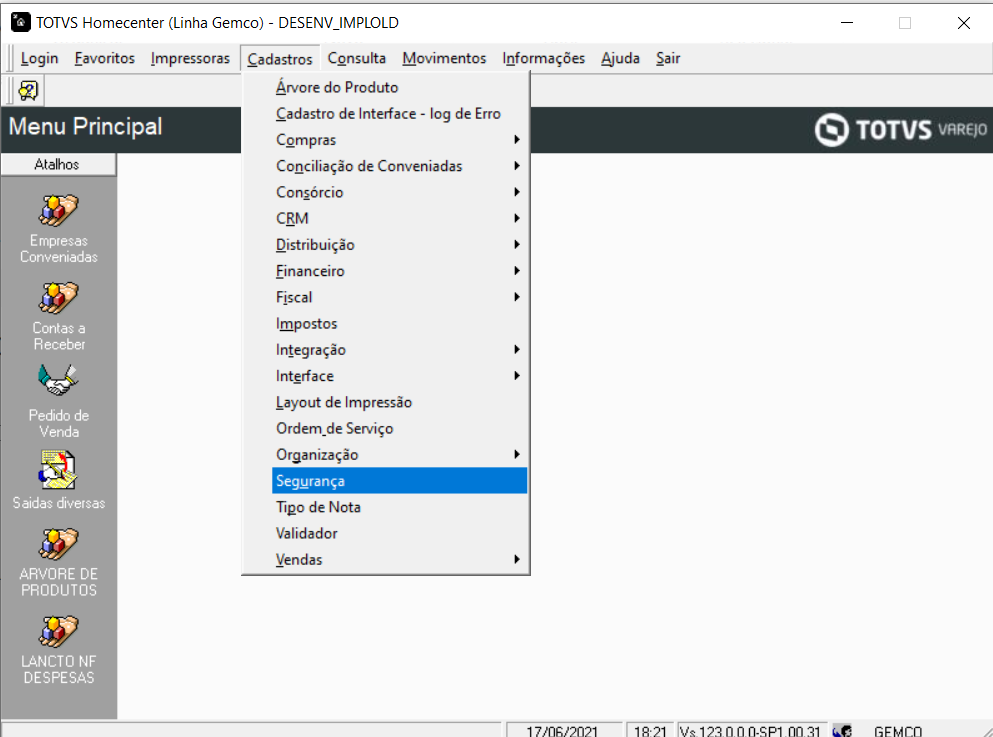Image resolution: width=993 pixels, height=737 pixels.
Task: Click the help question-mark toolbar icon
Action: (28, 91)
